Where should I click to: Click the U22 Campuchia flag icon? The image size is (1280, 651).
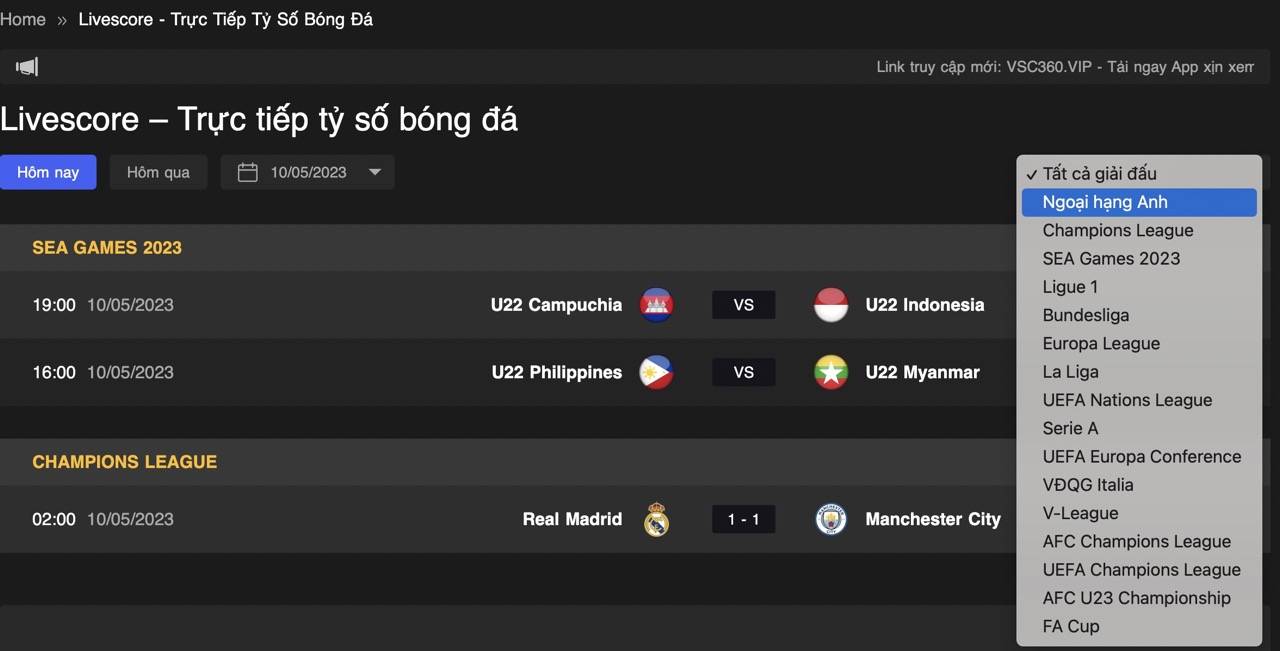pyautogui.click(x=656, y=305)
